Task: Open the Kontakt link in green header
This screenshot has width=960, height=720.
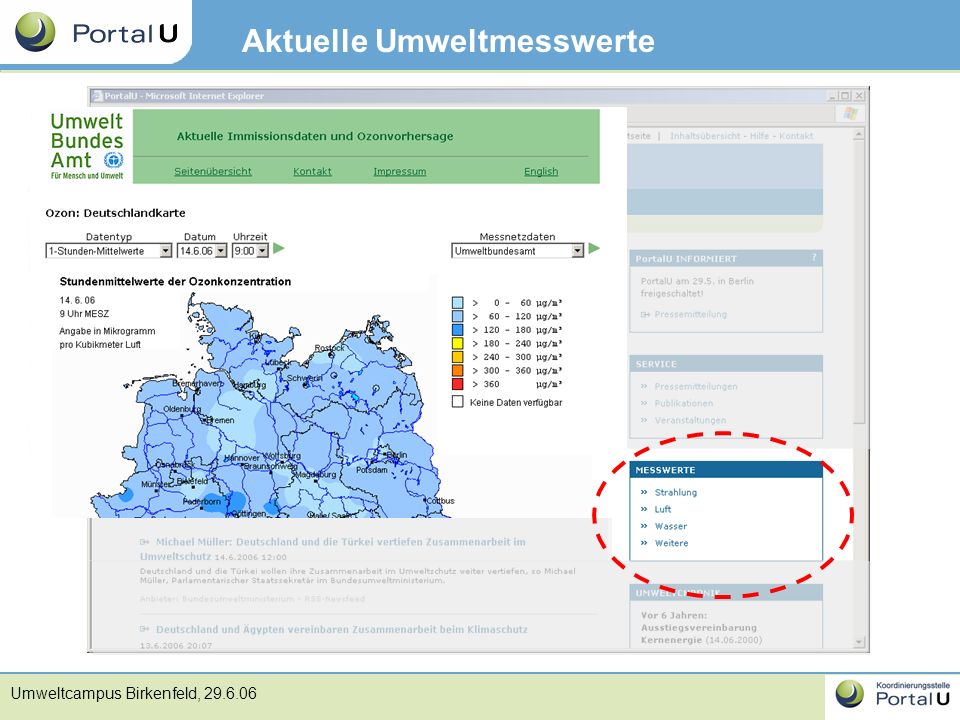Action: [312, 171]
